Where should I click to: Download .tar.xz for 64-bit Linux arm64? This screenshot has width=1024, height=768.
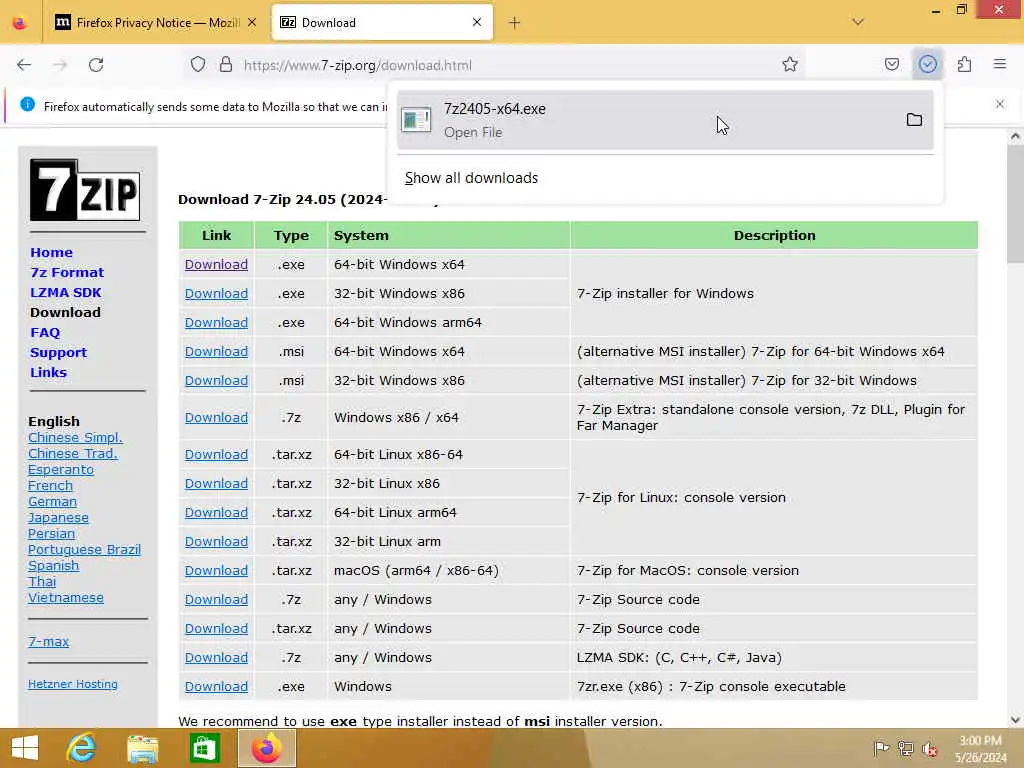216,513
